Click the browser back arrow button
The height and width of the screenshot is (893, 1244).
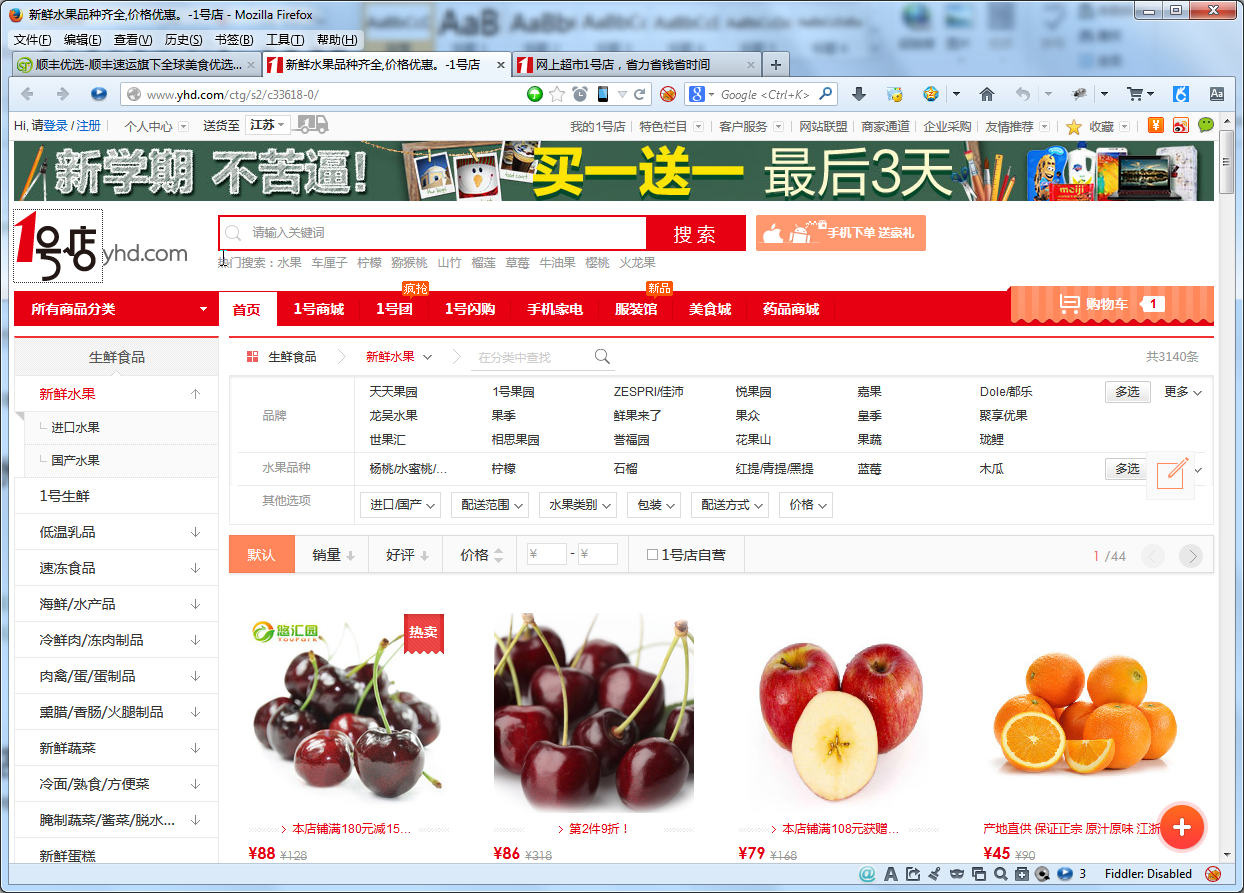[x=27, y=94]
